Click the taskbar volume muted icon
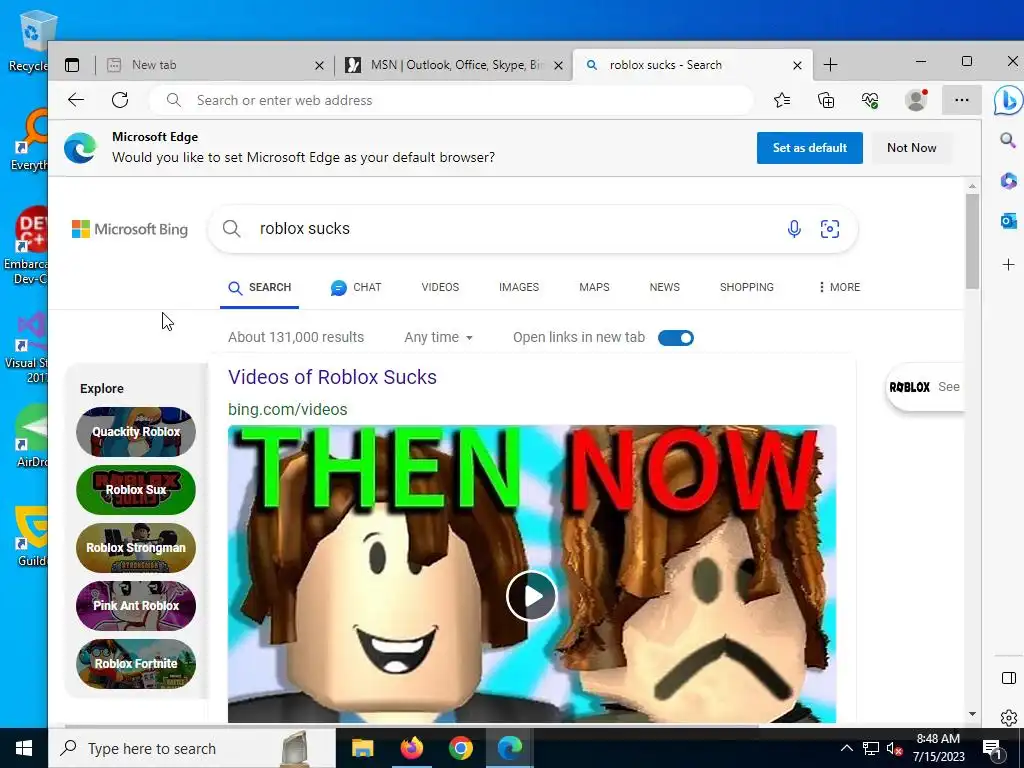 click(x=894, y=748)
